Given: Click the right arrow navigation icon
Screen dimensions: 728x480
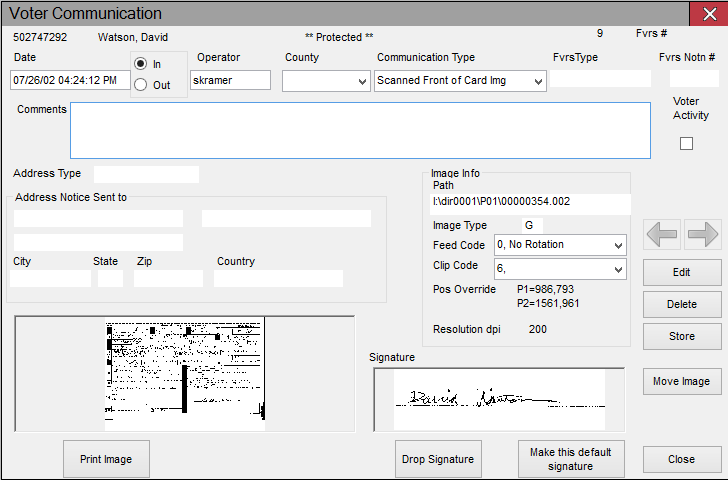Looking at the screenshot, I should pyautogui.click(x=703, y=235).
